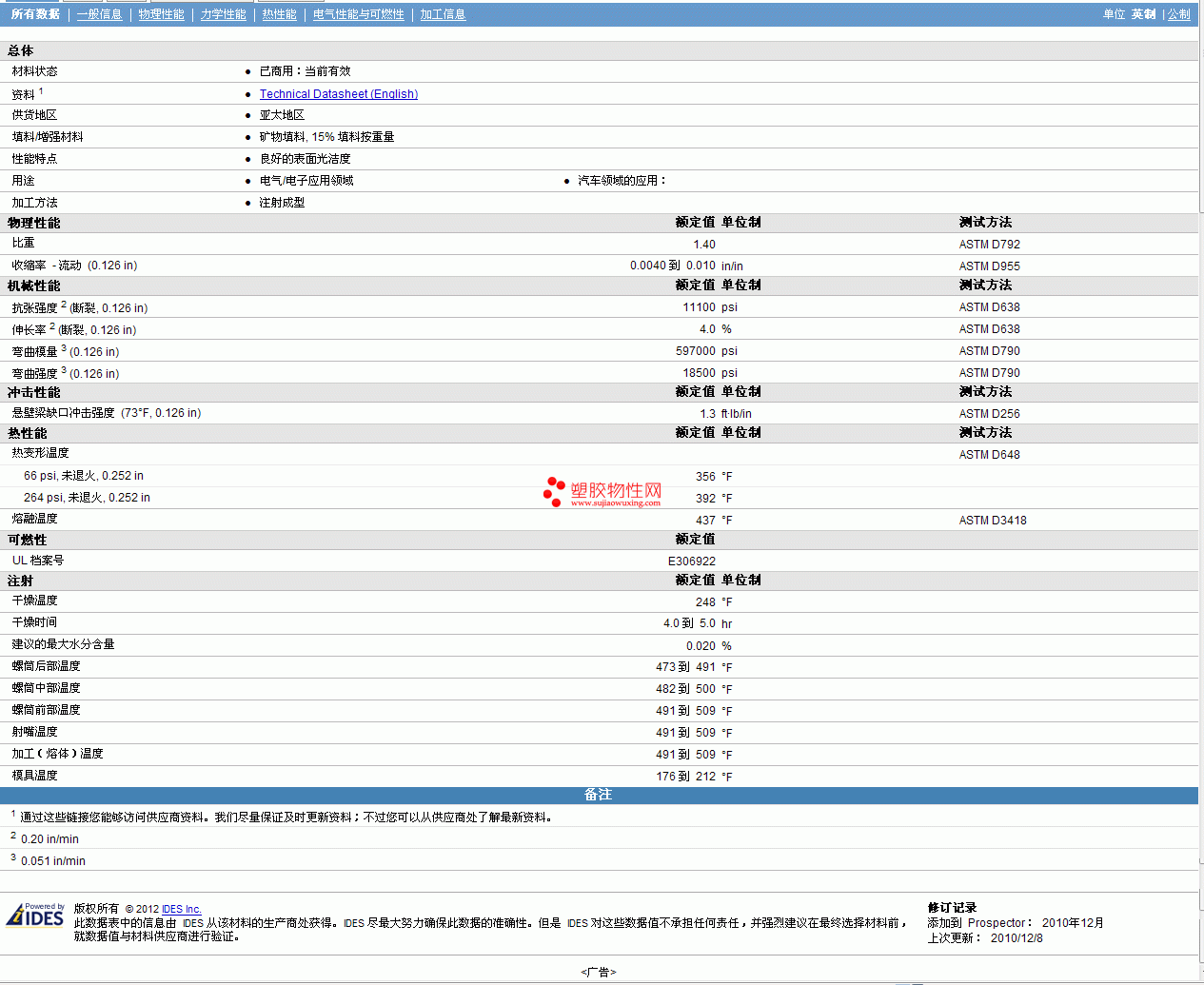The image size is (1204, 985).
Task: Click the vertical scrollbar on right edge
Action: click(1201, 476)
